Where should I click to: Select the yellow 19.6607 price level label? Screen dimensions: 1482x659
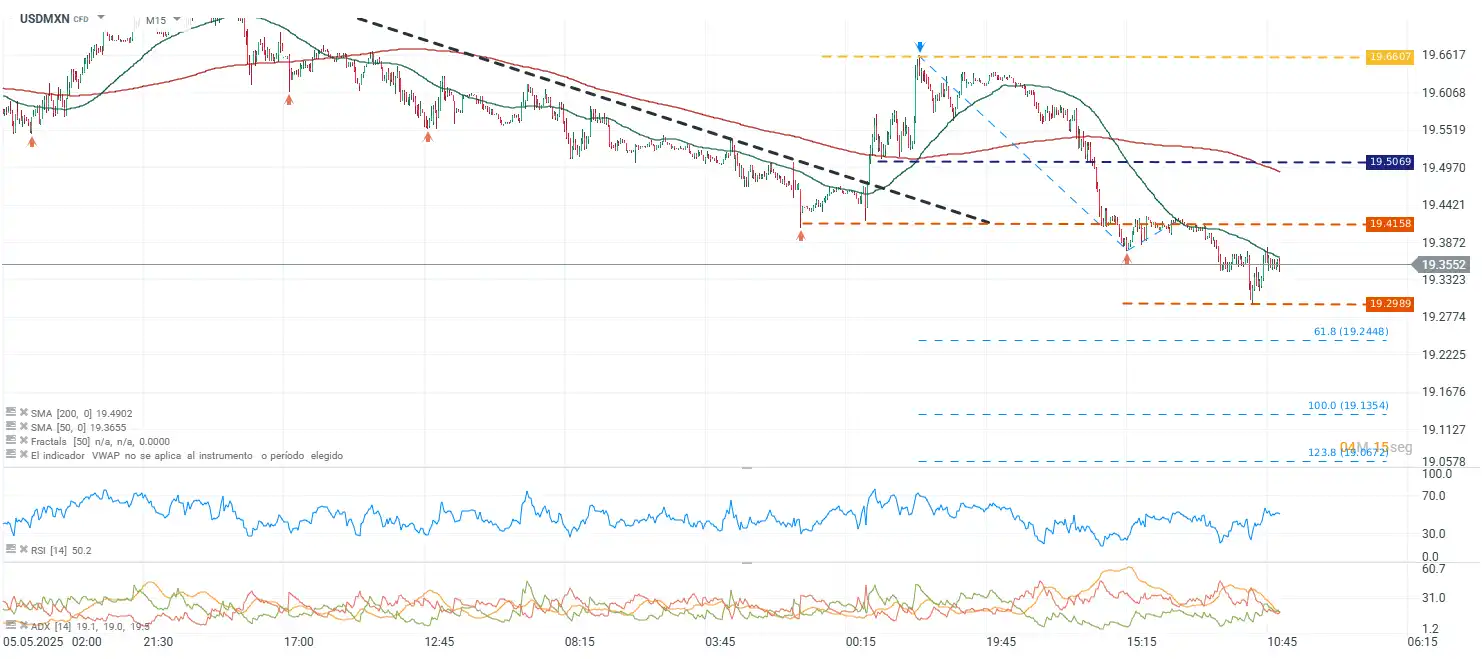click(x=1391, y=57)
